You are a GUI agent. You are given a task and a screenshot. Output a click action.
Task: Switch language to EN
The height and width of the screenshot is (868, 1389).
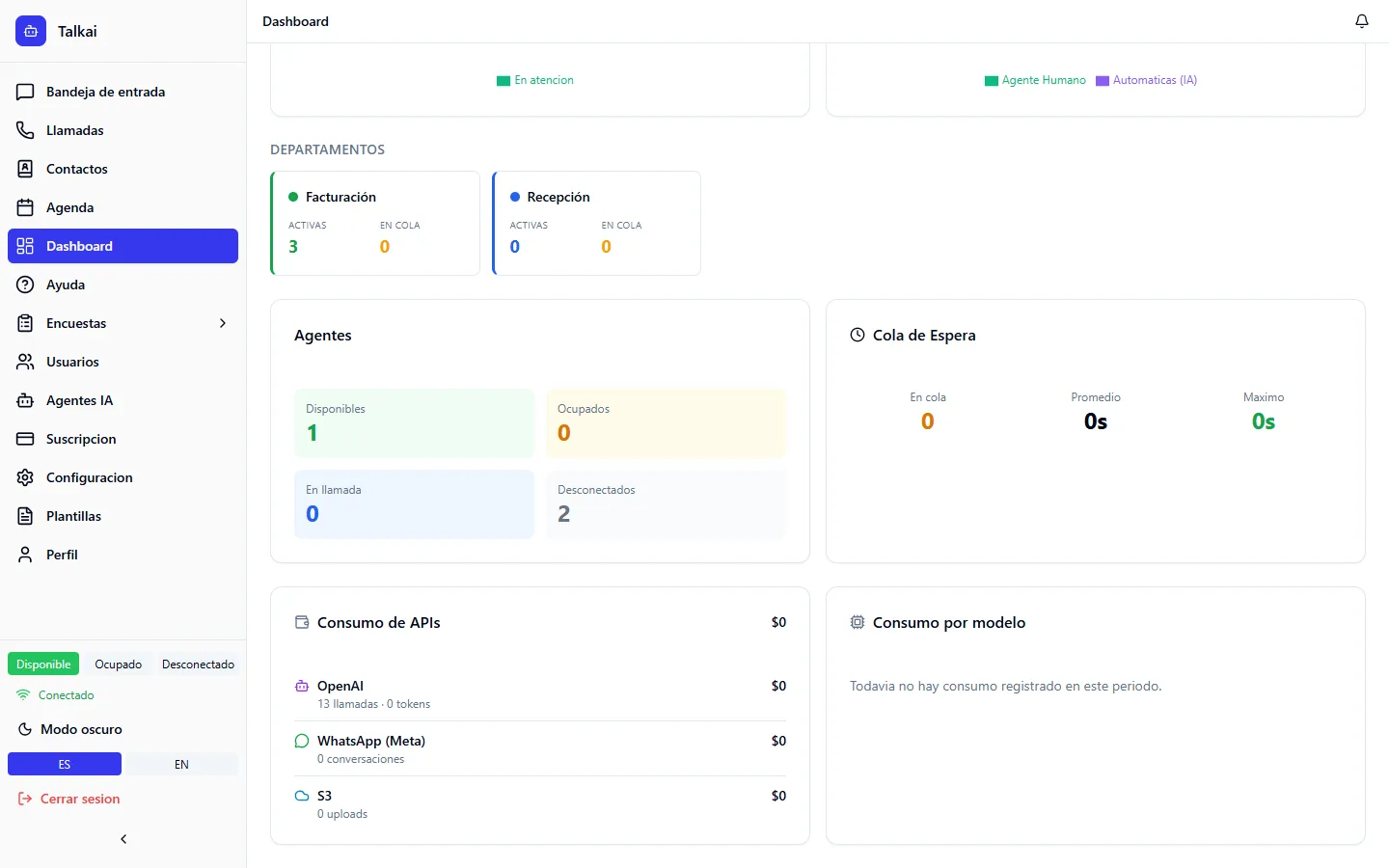pos(181,764)
